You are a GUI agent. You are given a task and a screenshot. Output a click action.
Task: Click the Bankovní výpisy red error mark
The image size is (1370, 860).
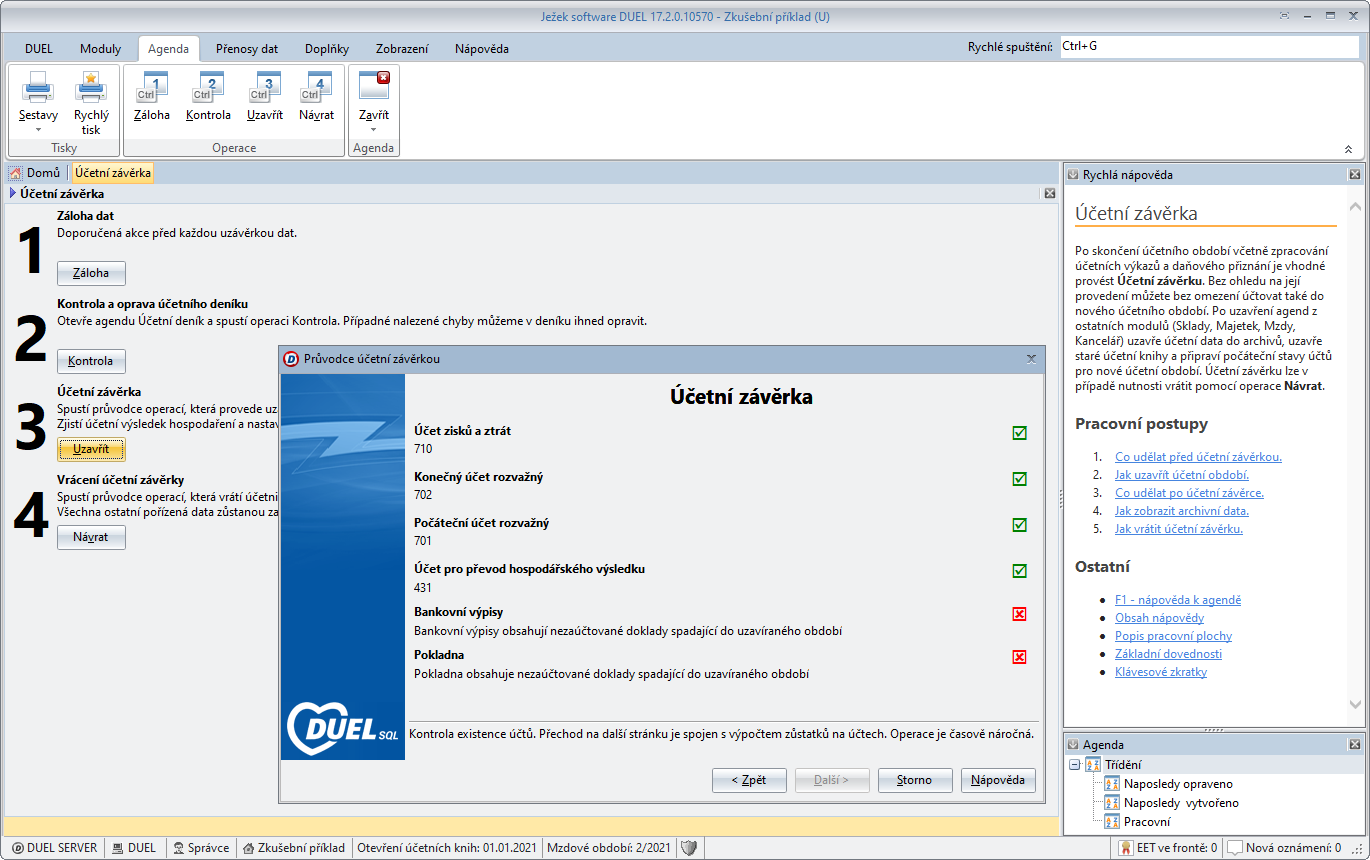point(1019,614)
